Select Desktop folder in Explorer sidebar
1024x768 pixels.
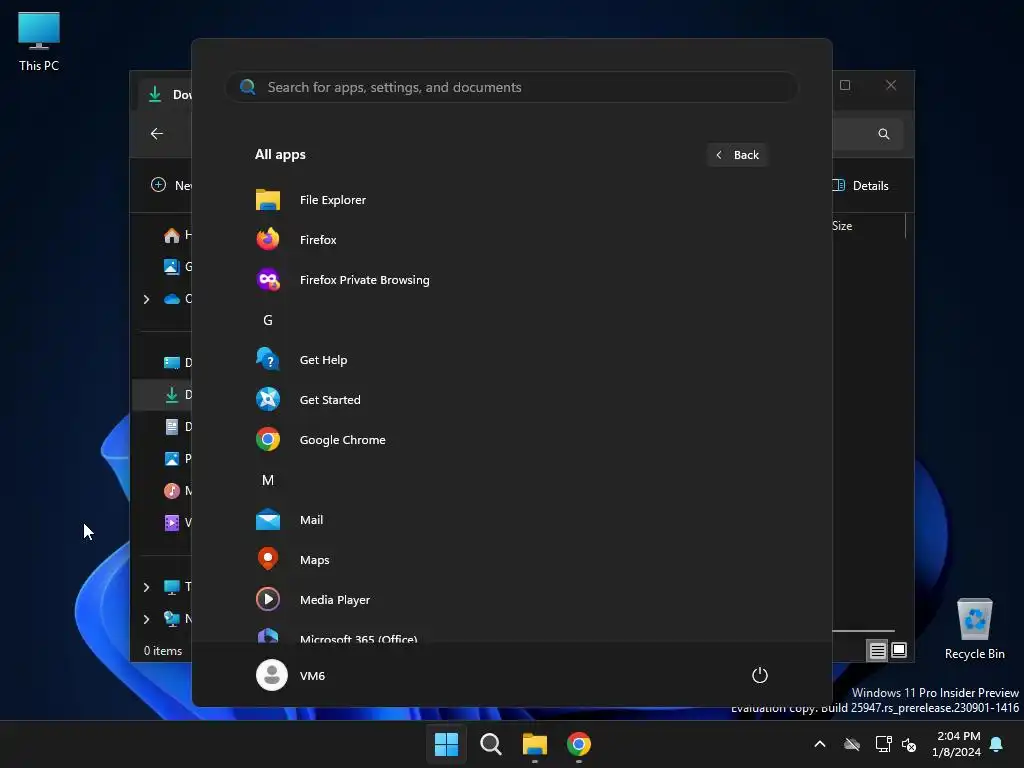[x=176, y=362]
